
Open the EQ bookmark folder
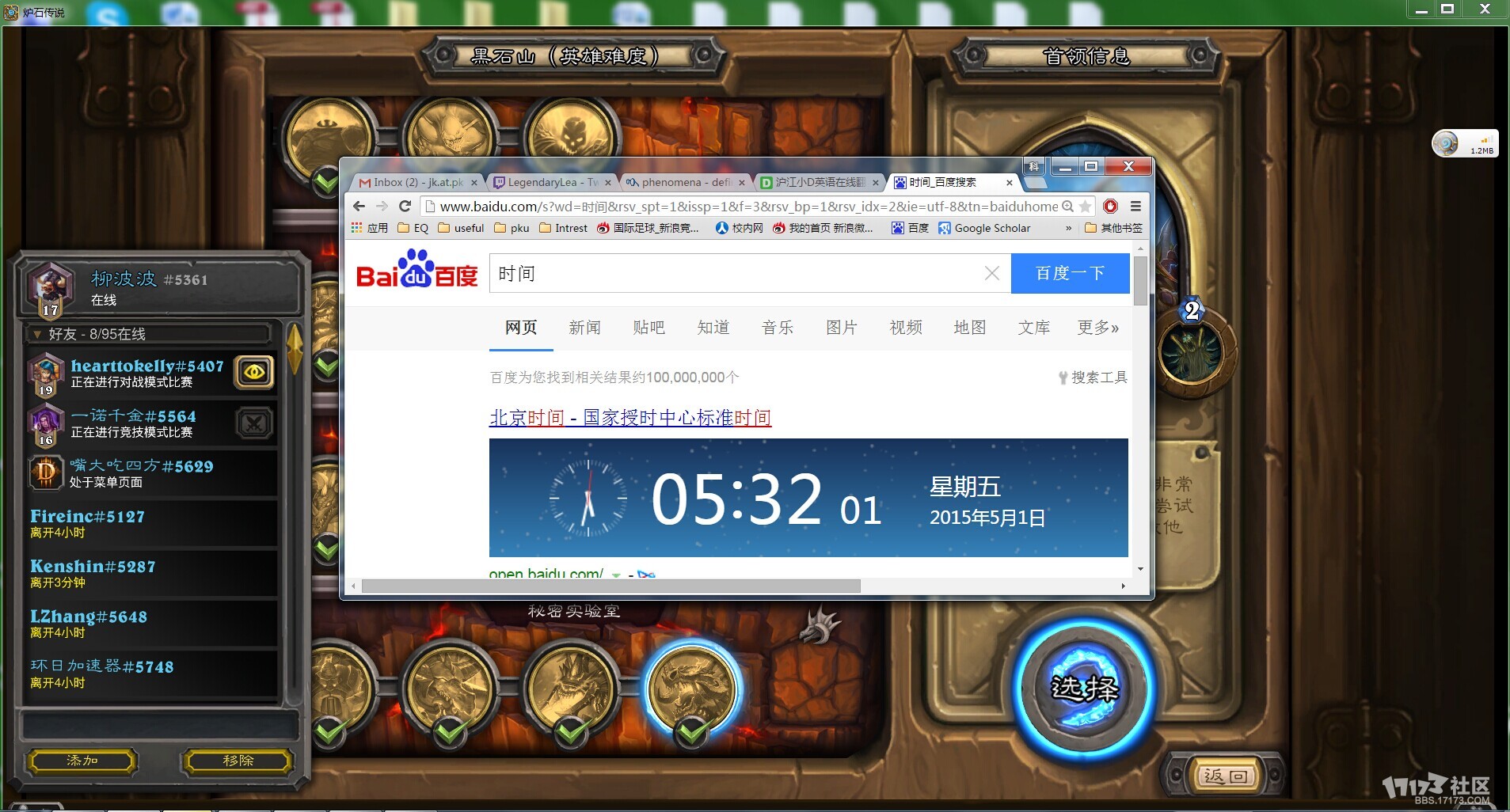(x=413, y=228)
